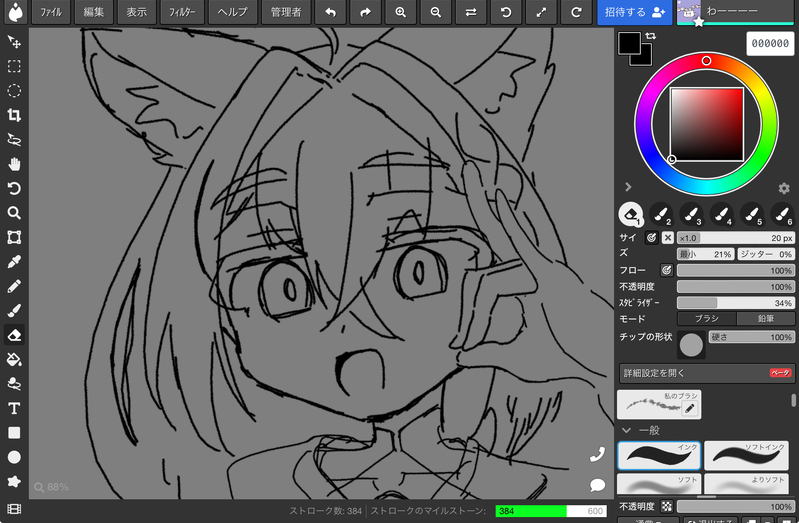799x523 pixels.
Task: Set mode to ブラシ
Action: coord(706,319)
